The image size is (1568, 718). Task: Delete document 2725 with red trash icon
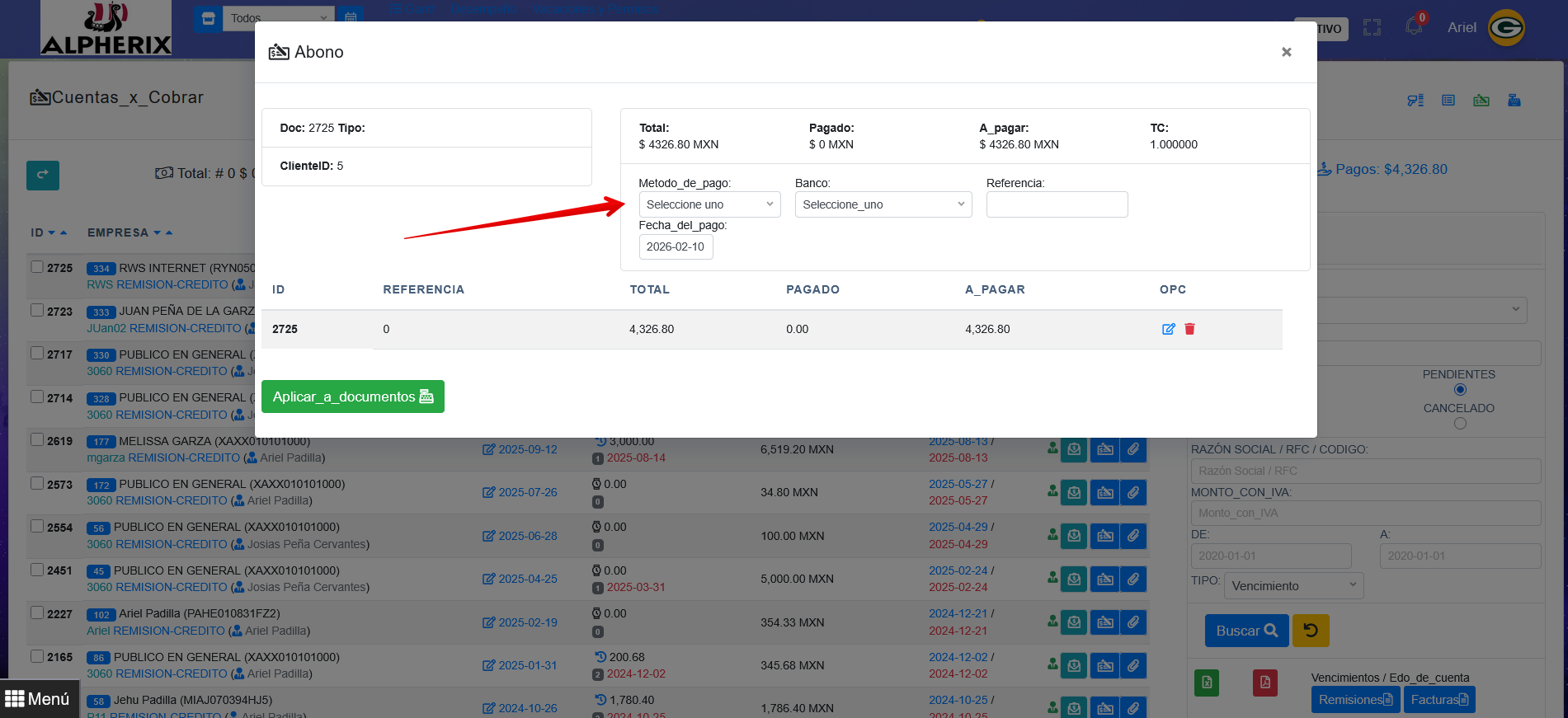[x=1189, y=329]
